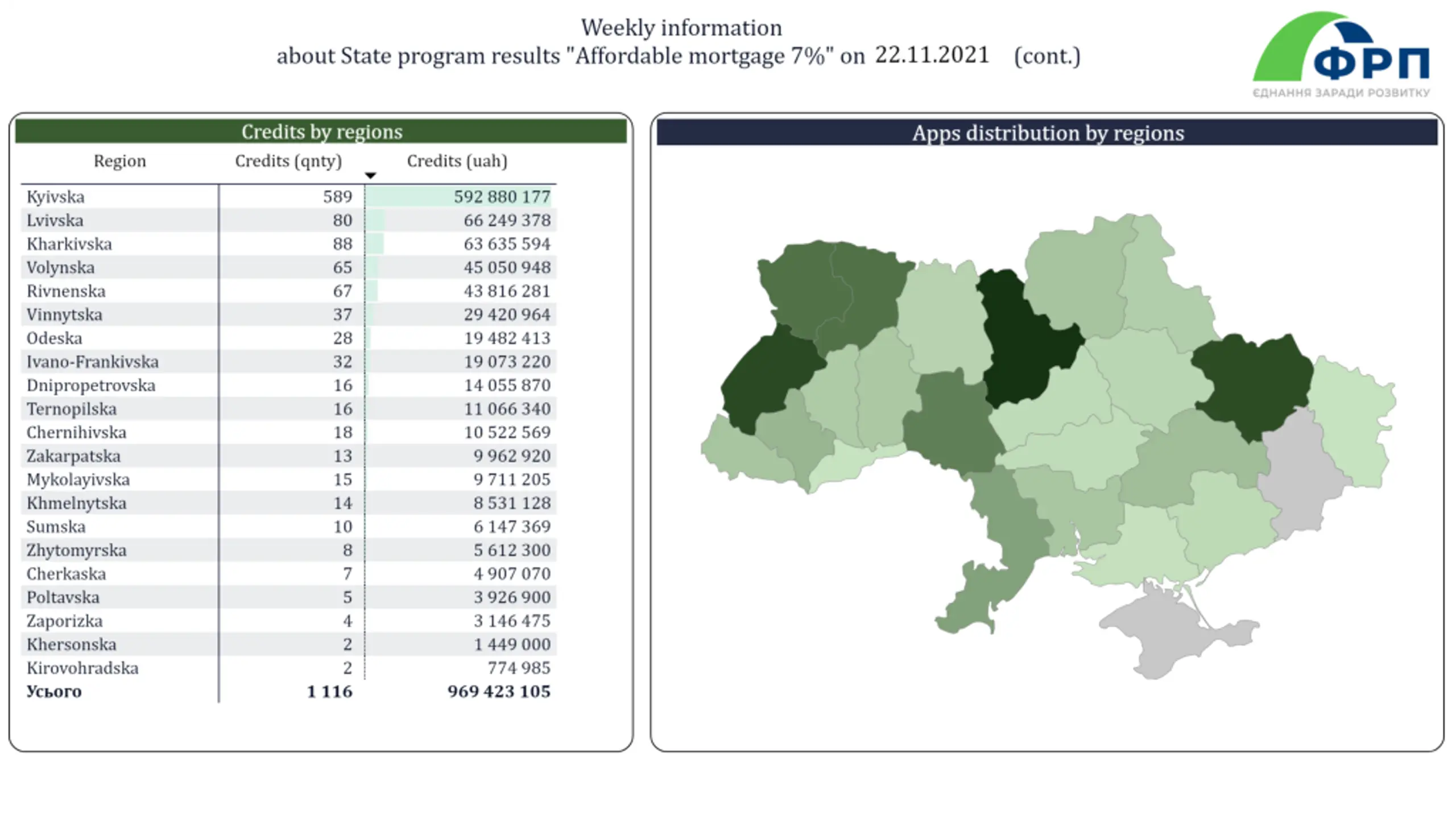1456x819 pixels.
Task: Click the Усього total row
Action: pos(288,692)
